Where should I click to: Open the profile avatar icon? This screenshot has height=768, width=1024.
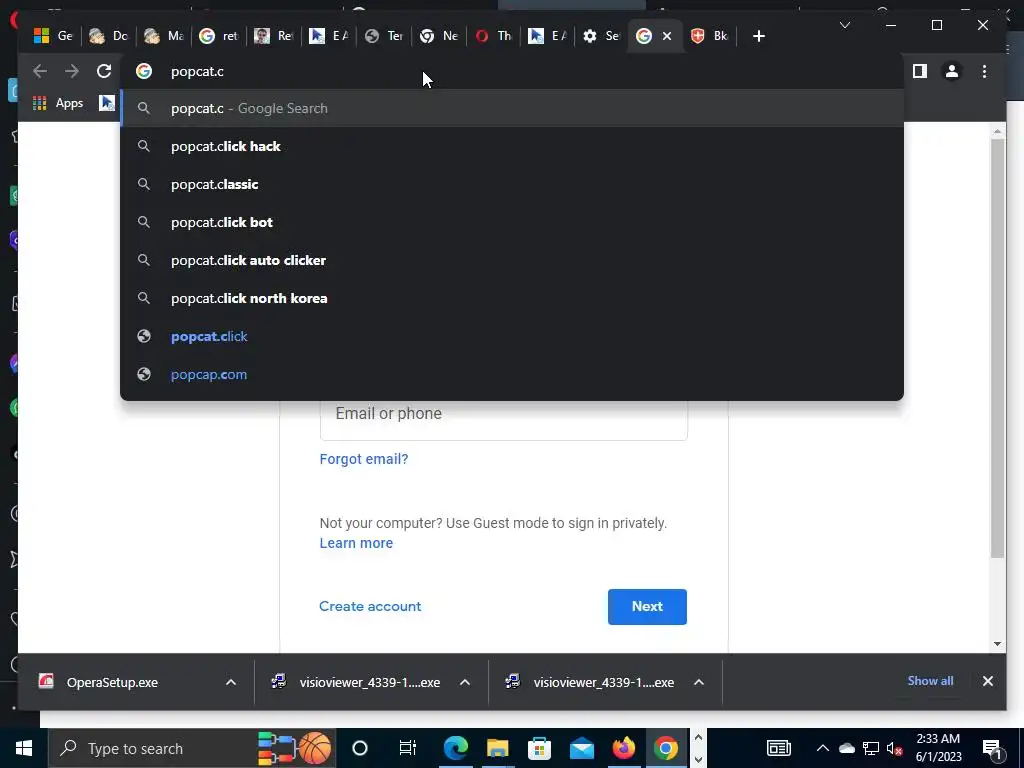tap(952, 71)
